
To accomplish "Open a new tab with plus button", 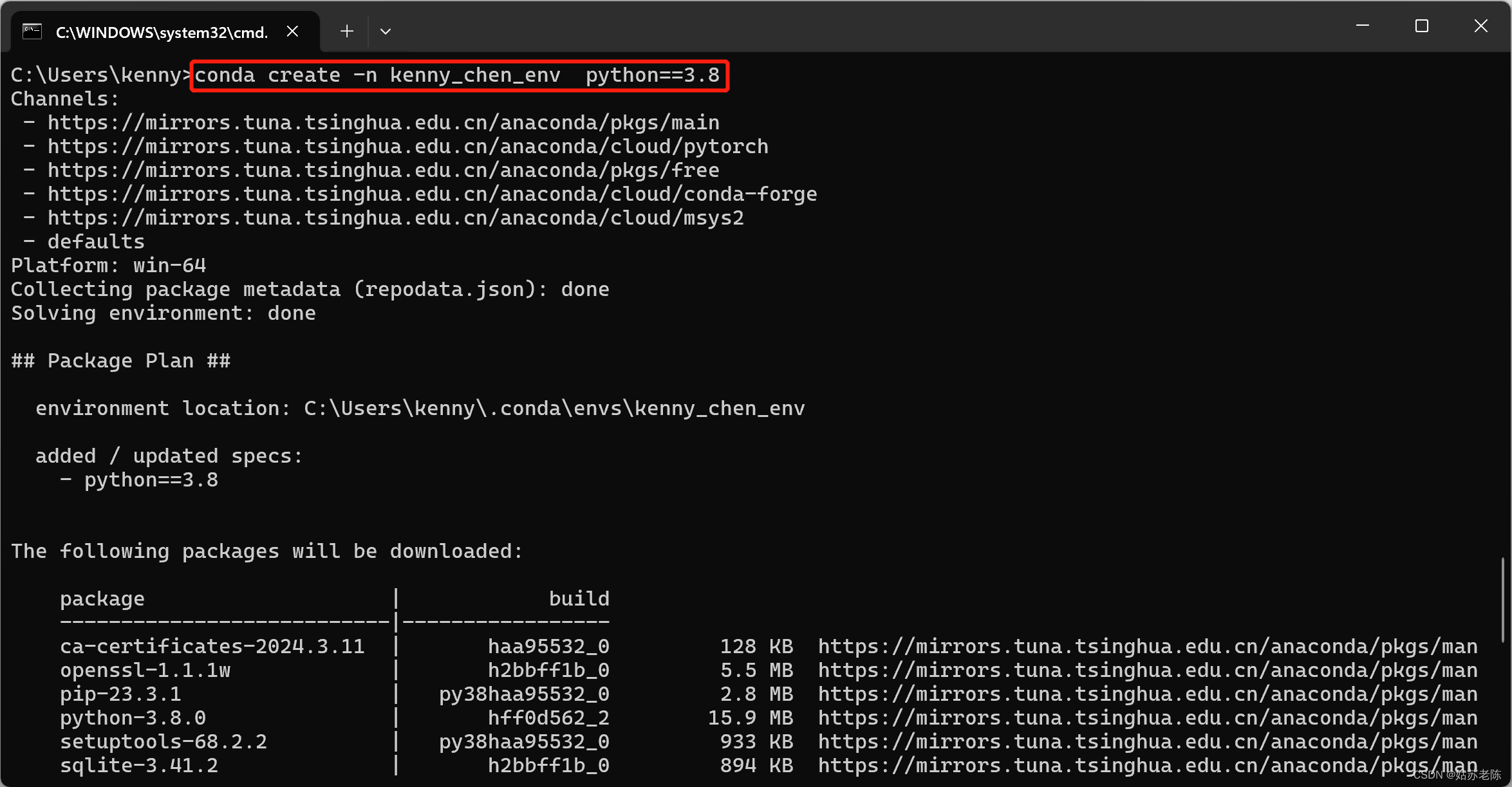I will pyautogui.click(x=347, y=32).
